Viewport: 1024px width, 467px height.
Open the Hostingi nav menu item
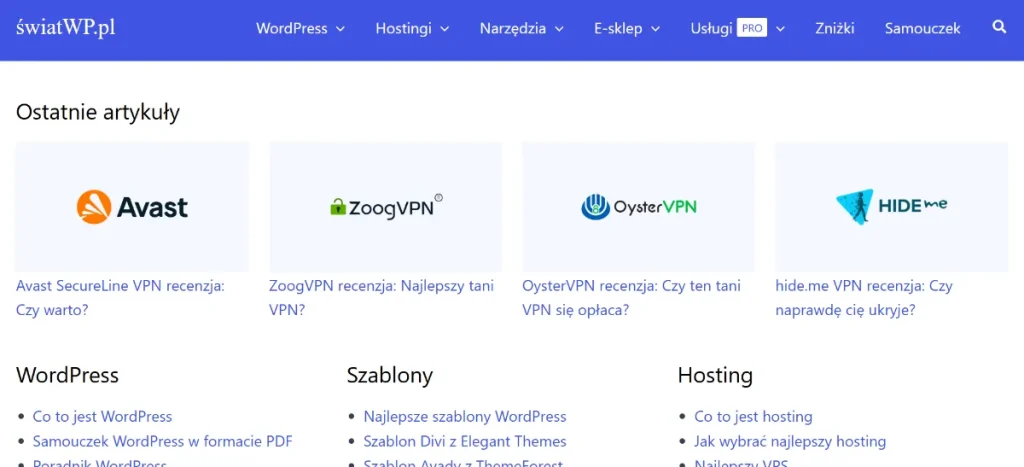pos(403,29)
